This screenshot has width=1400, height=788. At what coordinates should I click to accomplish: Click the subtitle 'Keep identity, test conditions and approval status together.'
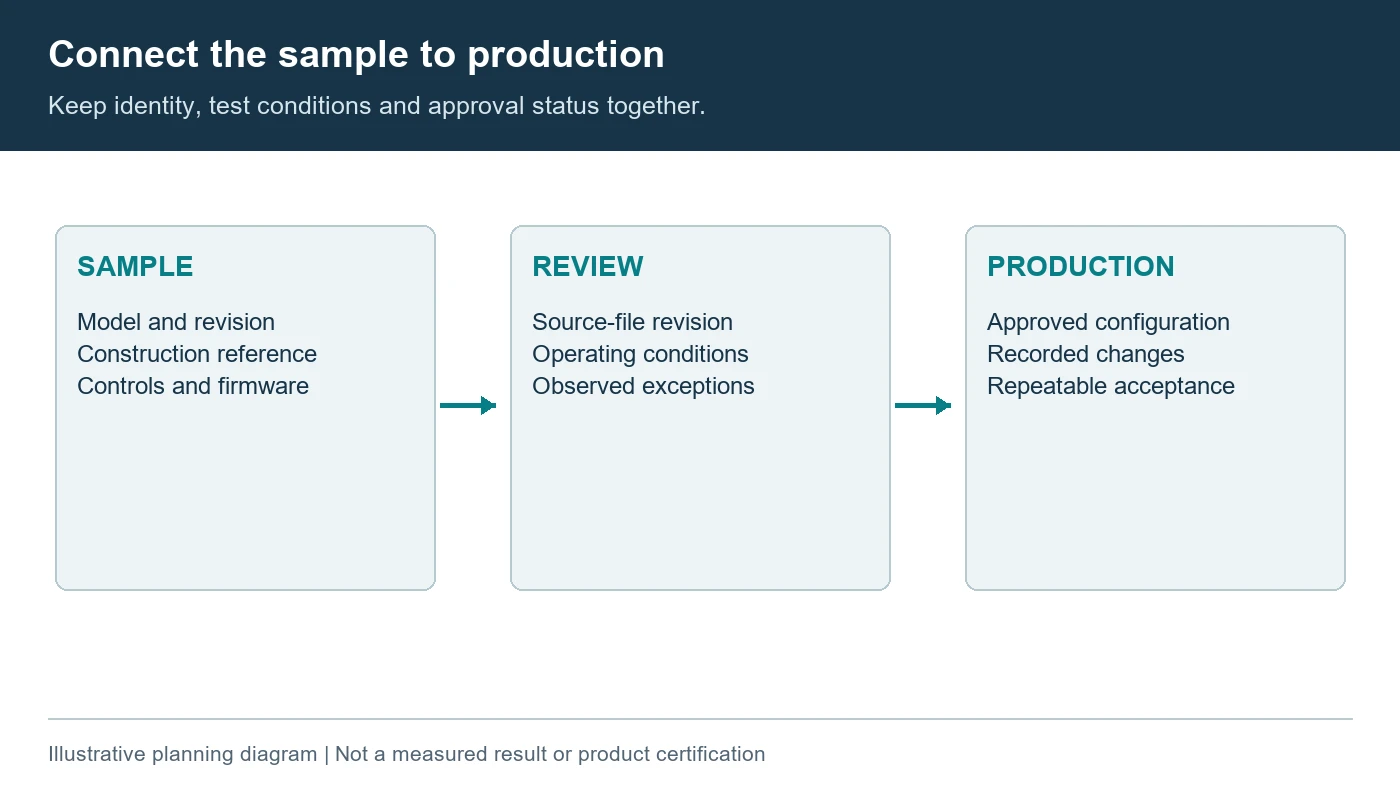tap(377, 106)
